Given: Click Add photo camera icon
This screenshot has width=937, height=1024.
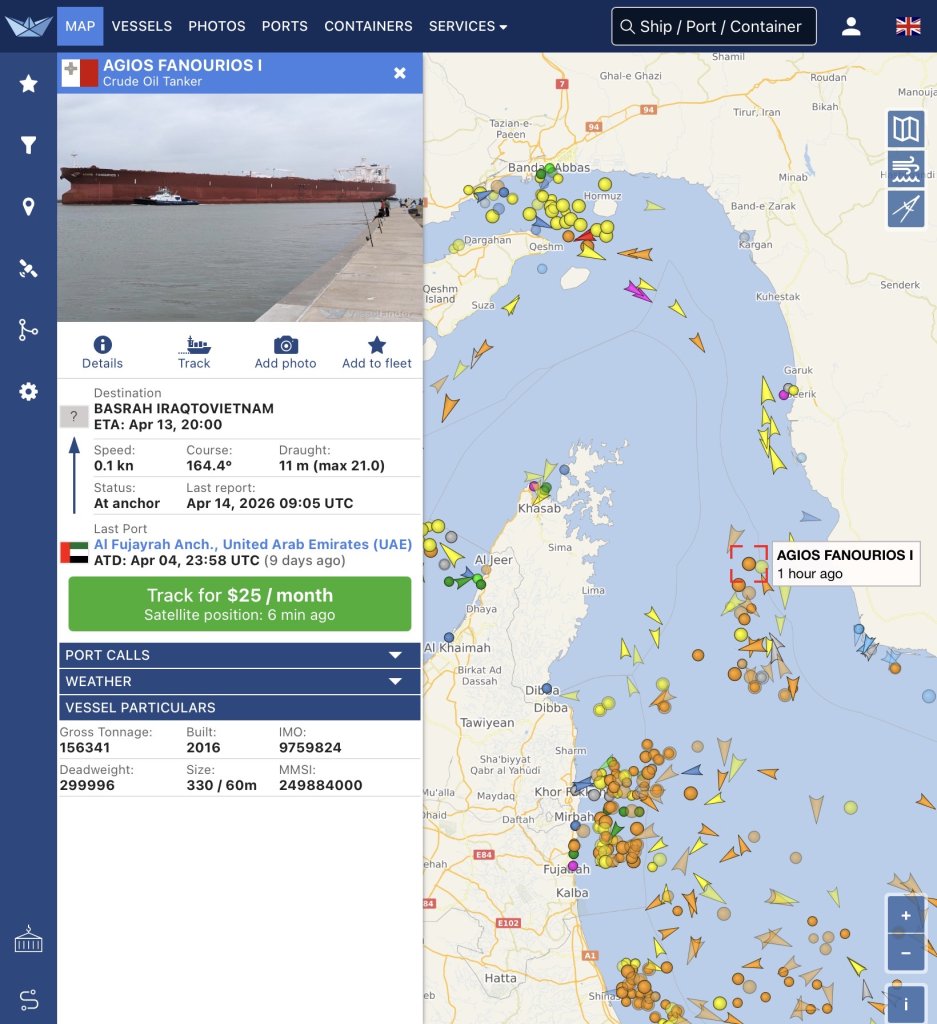Looking at the screenshot, I should pos(285,346).
